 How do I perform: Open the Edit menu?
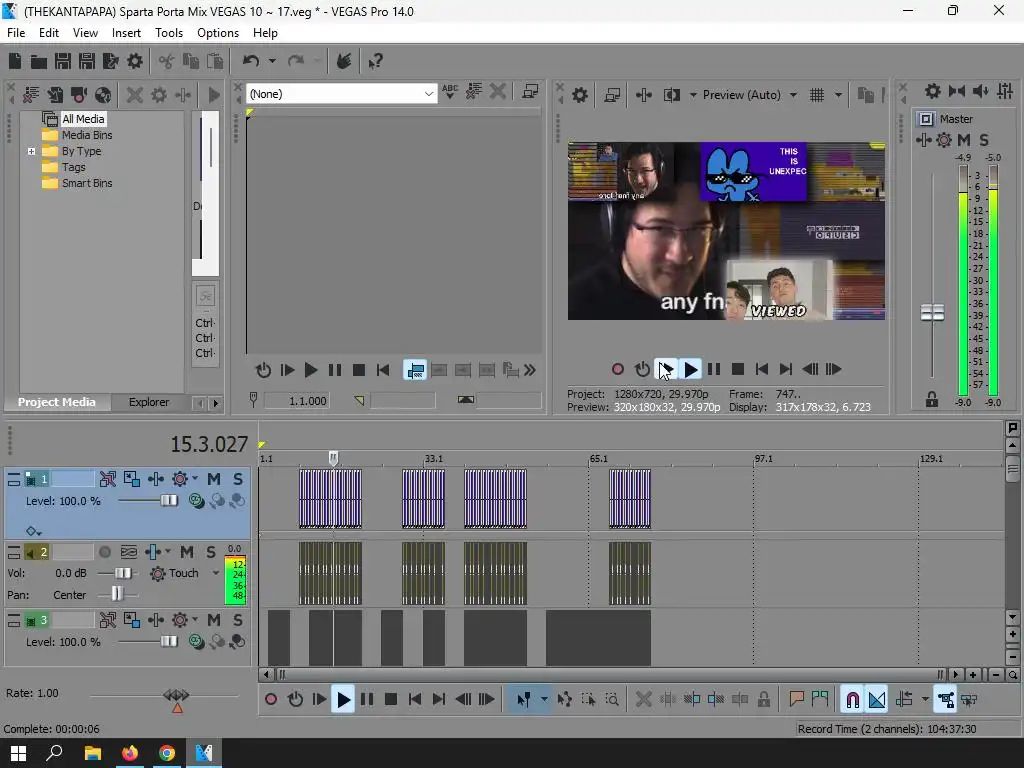pyautogui.click(x=49, y=33)
